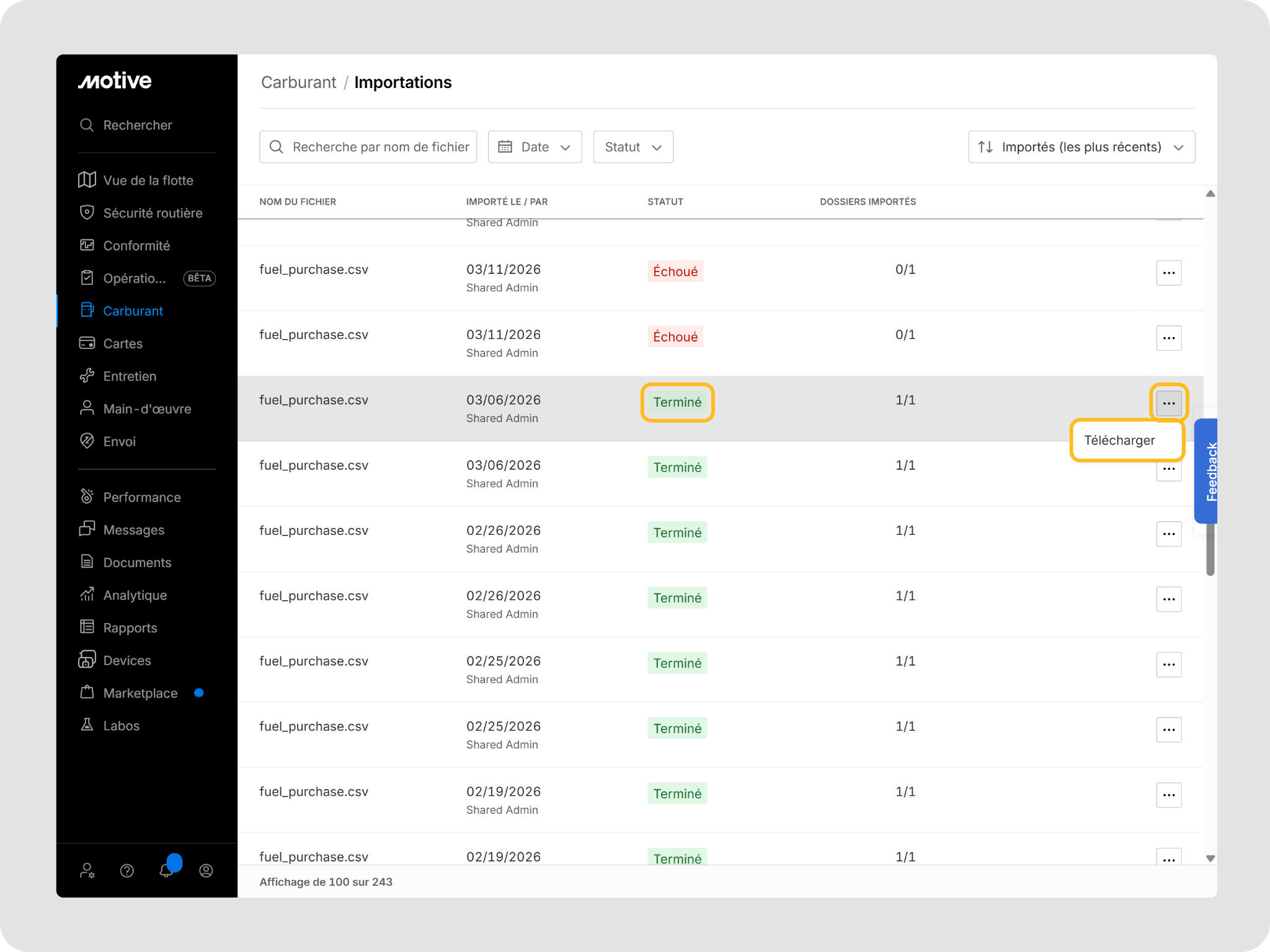Image resolution: width=1270 pixels, height=952 pixels.
Task: Go to Analytique
Action: (x=123, y=595)
